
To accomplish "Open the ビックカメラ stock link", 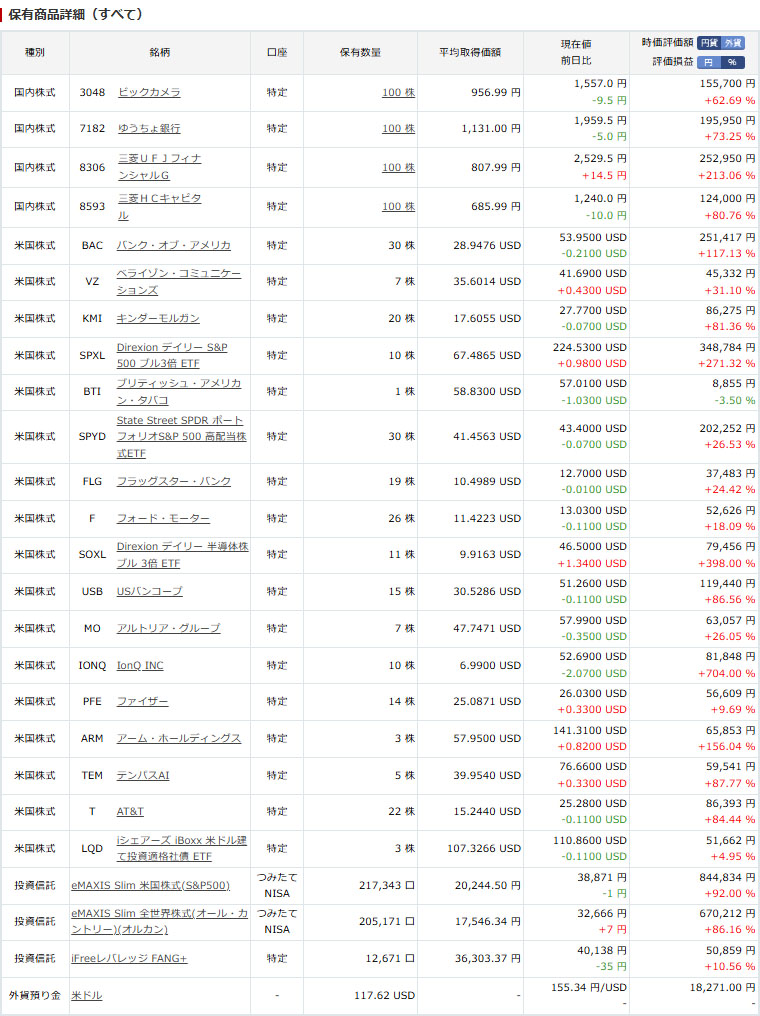I will pyautogui.click(x=149, y=92).
